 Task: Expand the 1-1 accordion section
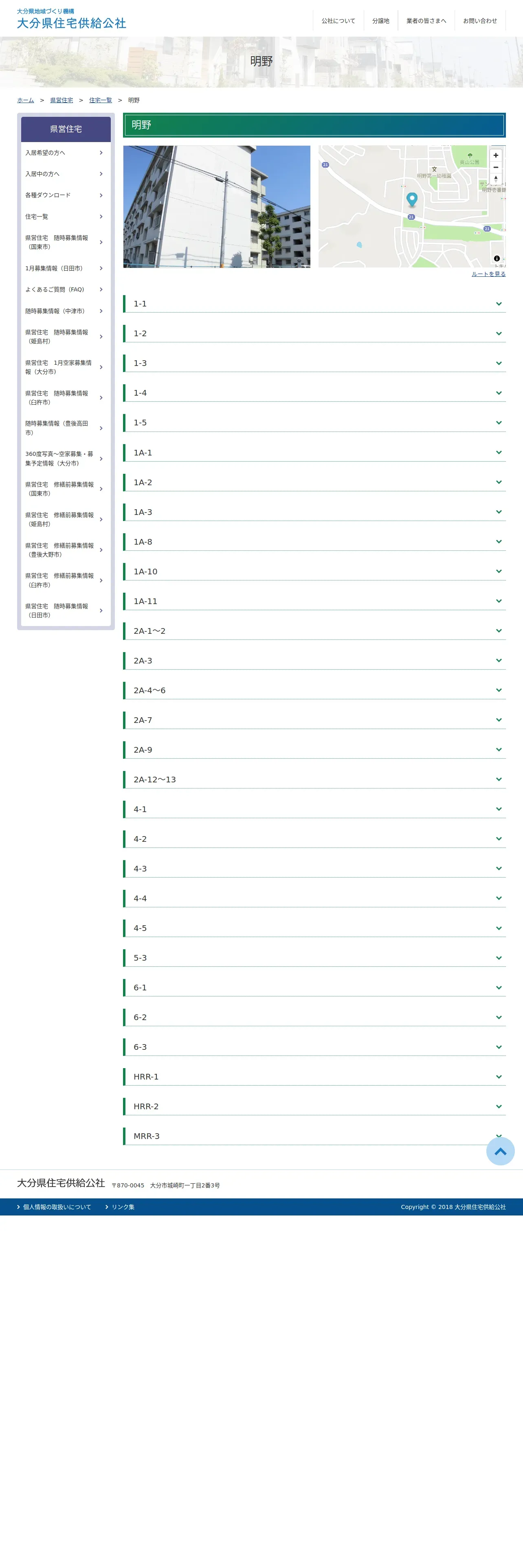pyautogui.click(x=314, y=304)
